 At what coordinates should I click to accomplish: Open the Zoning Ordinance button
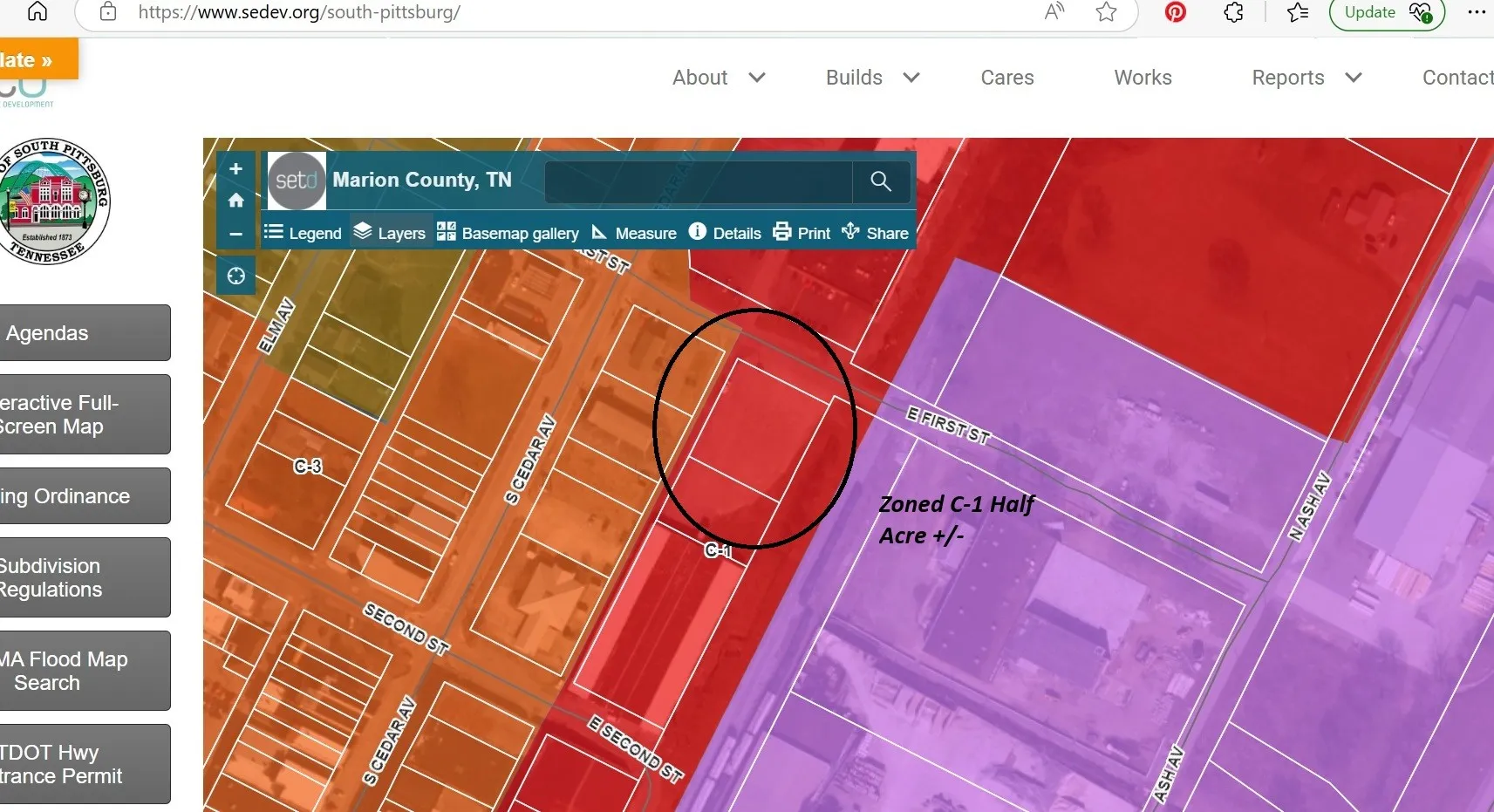pos(85,495)
